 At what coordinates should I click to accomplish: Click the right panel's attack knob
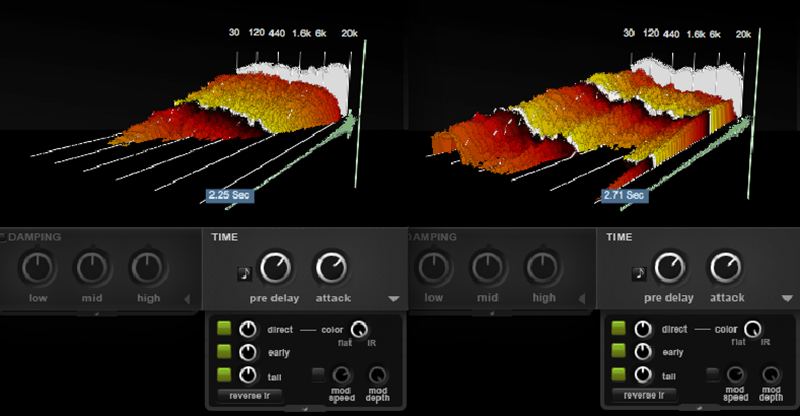click(x=726, y=268)
